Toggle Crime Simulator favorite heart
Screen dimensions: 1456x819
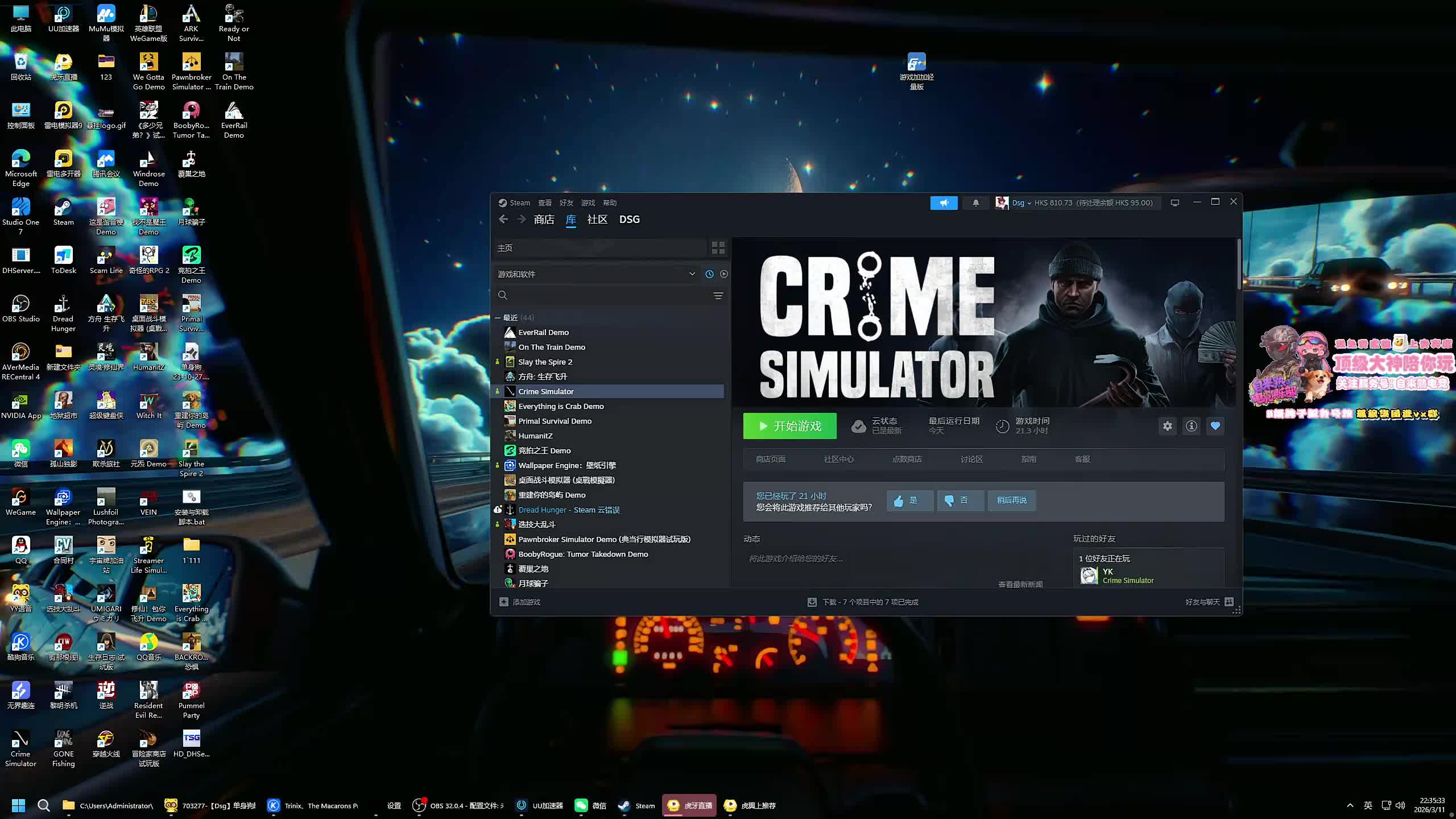pyautogui.click(x=1215, y=426)
